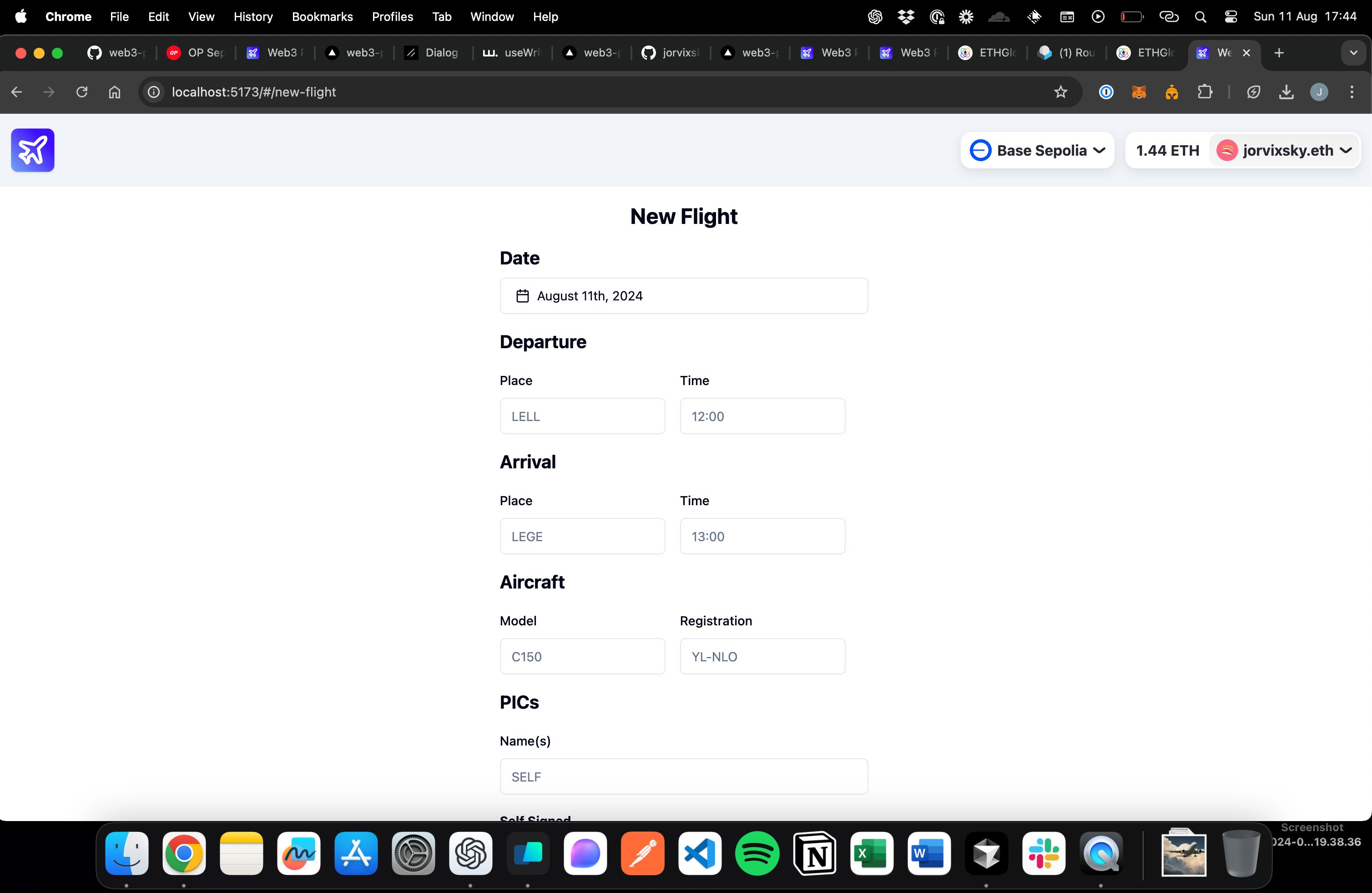
Task: Expand the tab search dropdown arrow
Action: click(x=1353, y=53)
